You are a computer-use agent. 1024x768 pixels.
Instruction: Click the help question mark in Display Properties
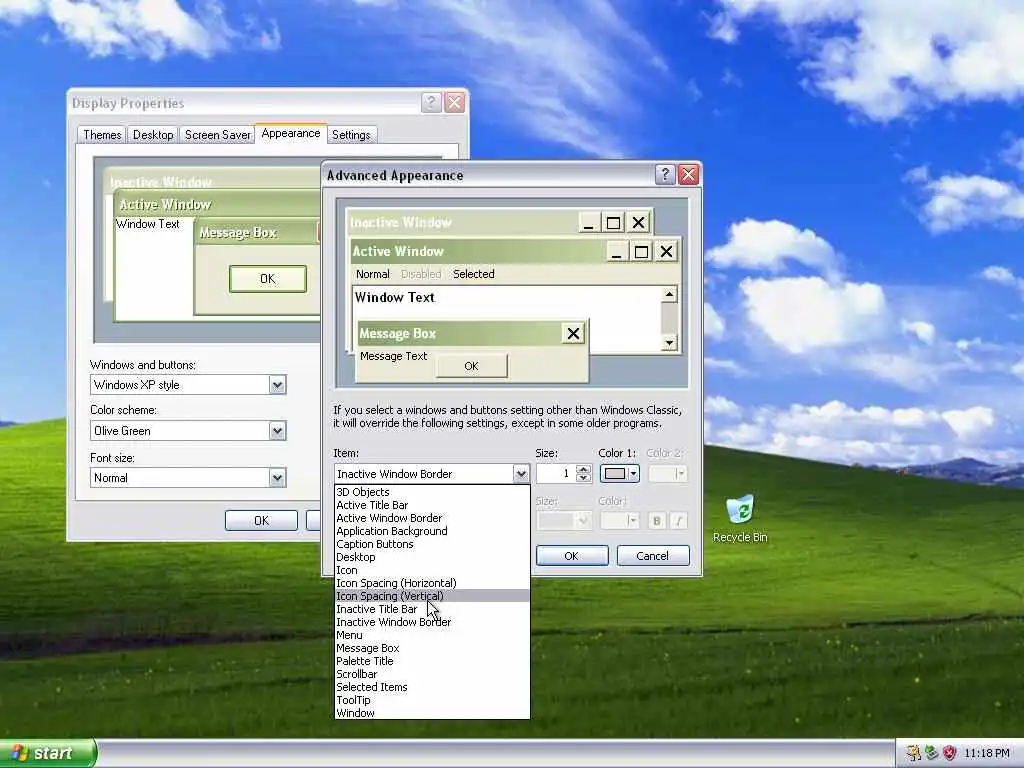click(431, 102)
